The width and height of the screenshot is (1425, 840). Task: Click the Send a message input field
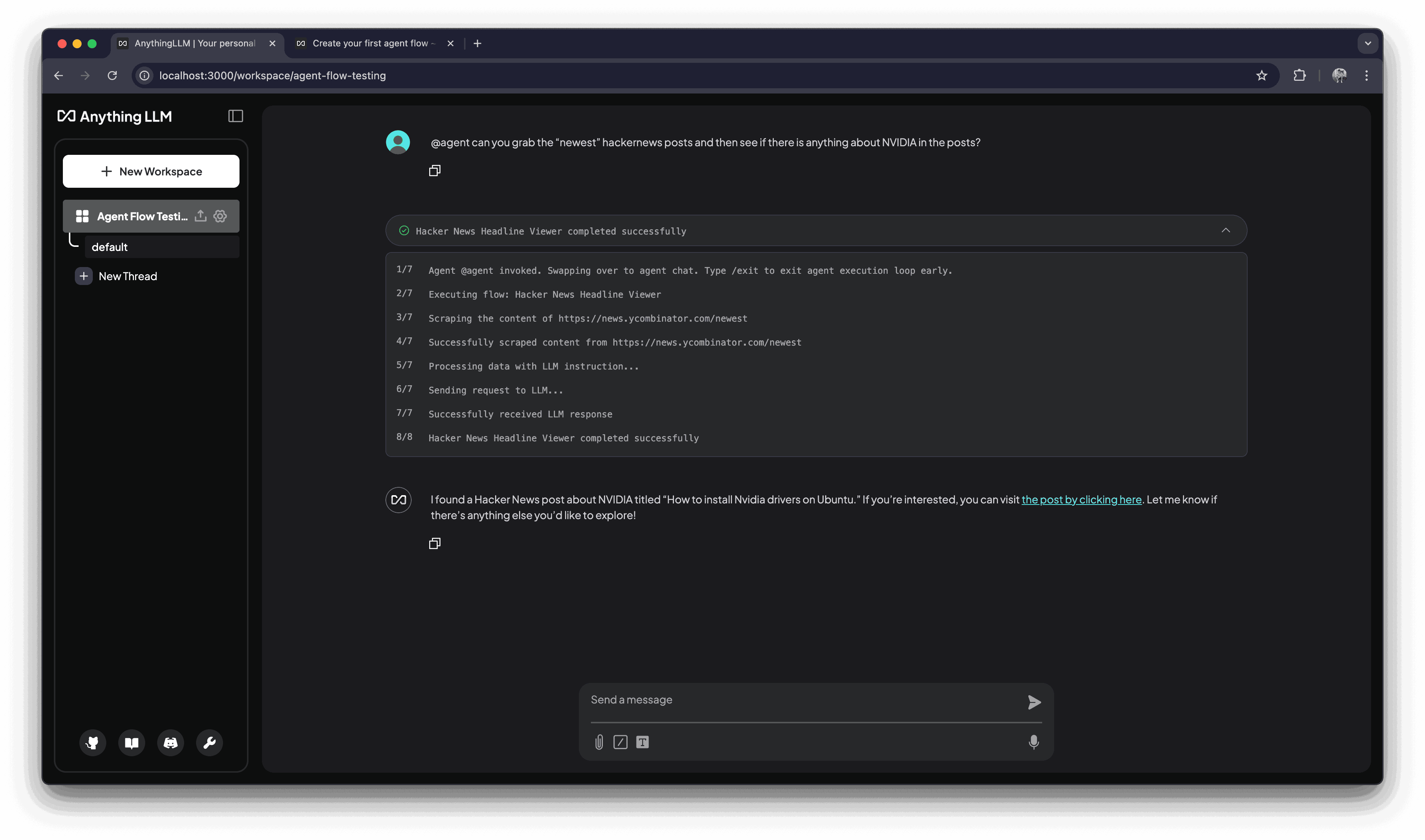(793, 700)
